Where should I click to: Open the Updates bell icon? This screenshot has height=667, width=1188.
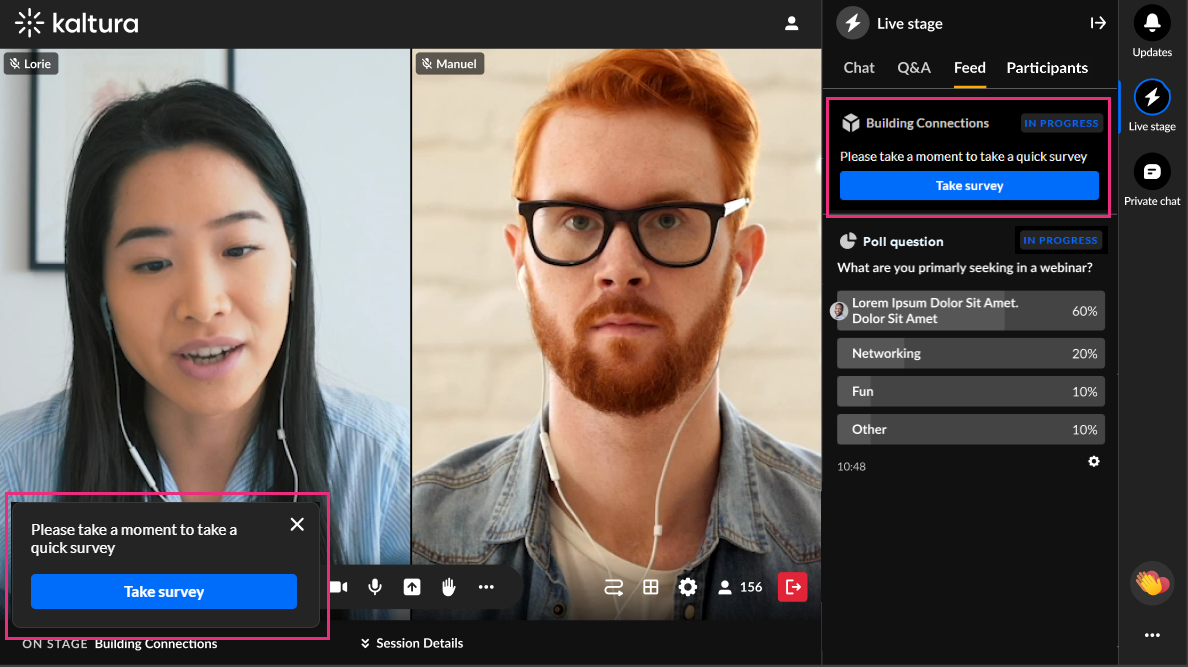coord(1152,23)
